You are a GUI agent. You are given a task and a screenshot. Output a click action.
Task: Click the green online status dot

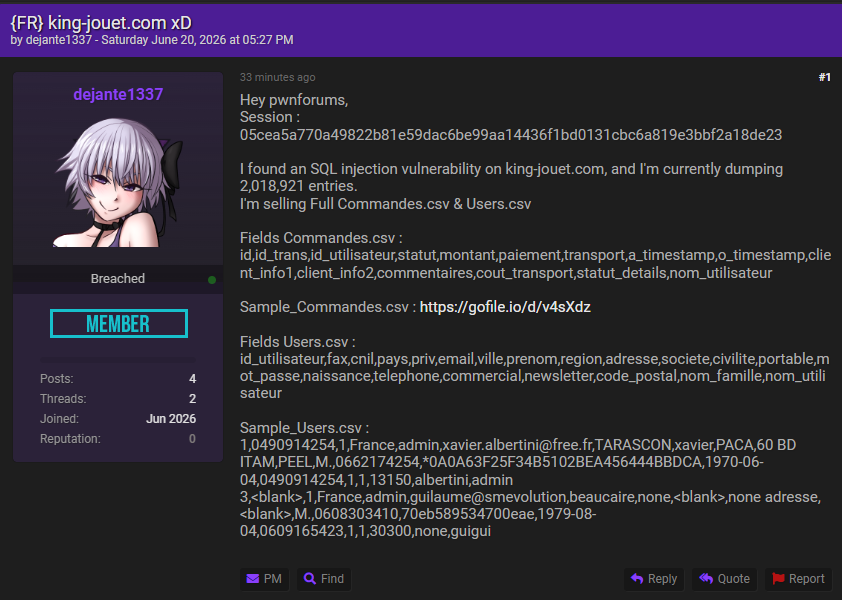point(212,279)
